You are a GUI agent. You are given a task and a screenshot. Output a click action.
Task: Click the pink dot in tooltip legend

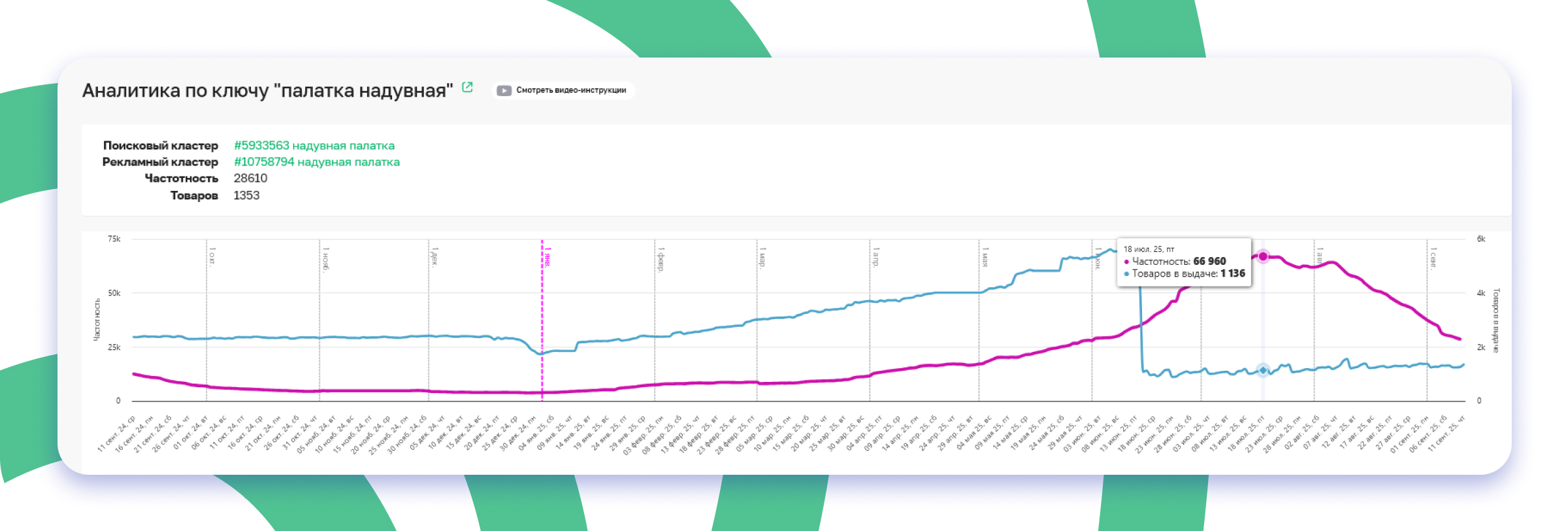point(1126,262)
